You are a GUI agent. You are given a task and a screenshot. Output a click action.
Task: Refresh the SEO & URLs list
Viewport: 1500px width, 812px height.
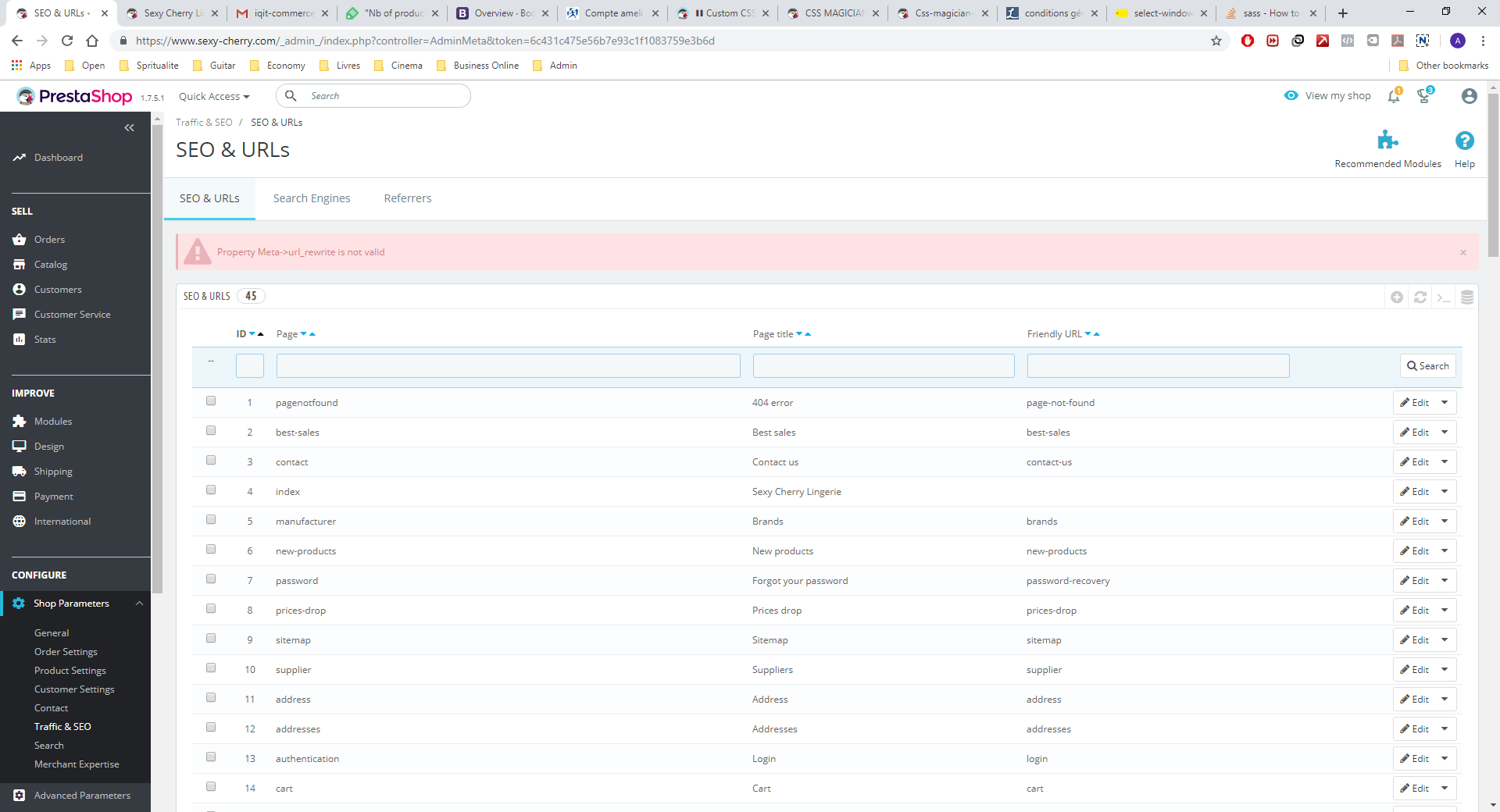pyautogui.click(x=1420, y=297)
